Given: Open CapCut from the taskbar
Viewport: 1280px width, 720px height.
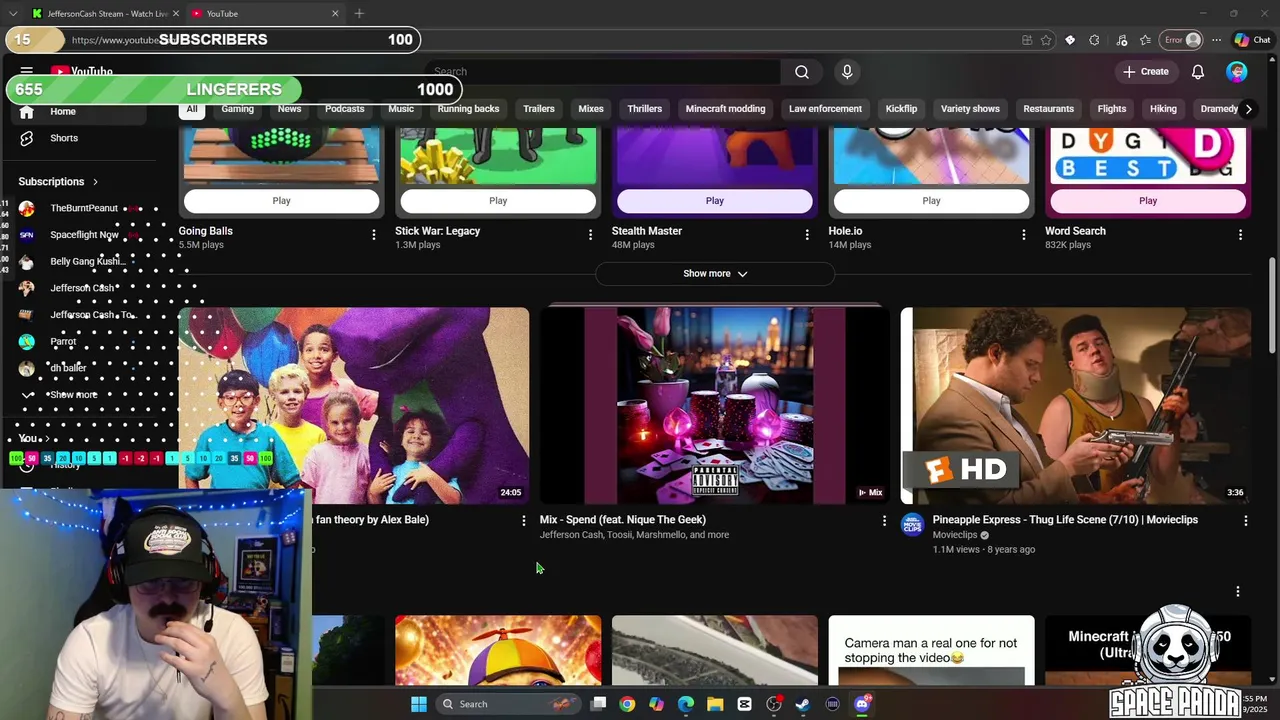Looking at the screenshot, I should (x=744, y=704).
